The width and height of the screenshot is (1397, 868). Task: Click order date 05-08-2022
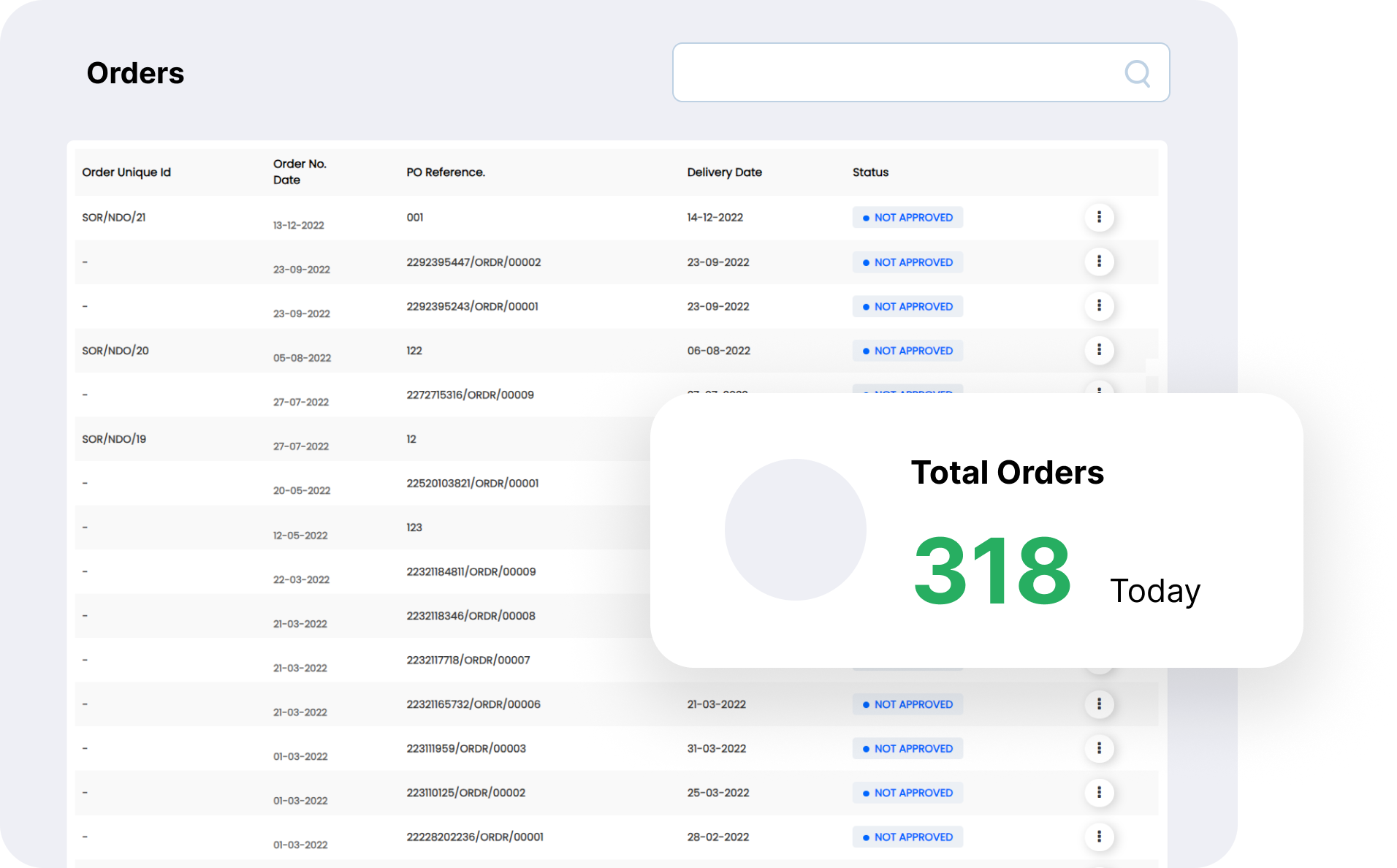click(302, 358)
